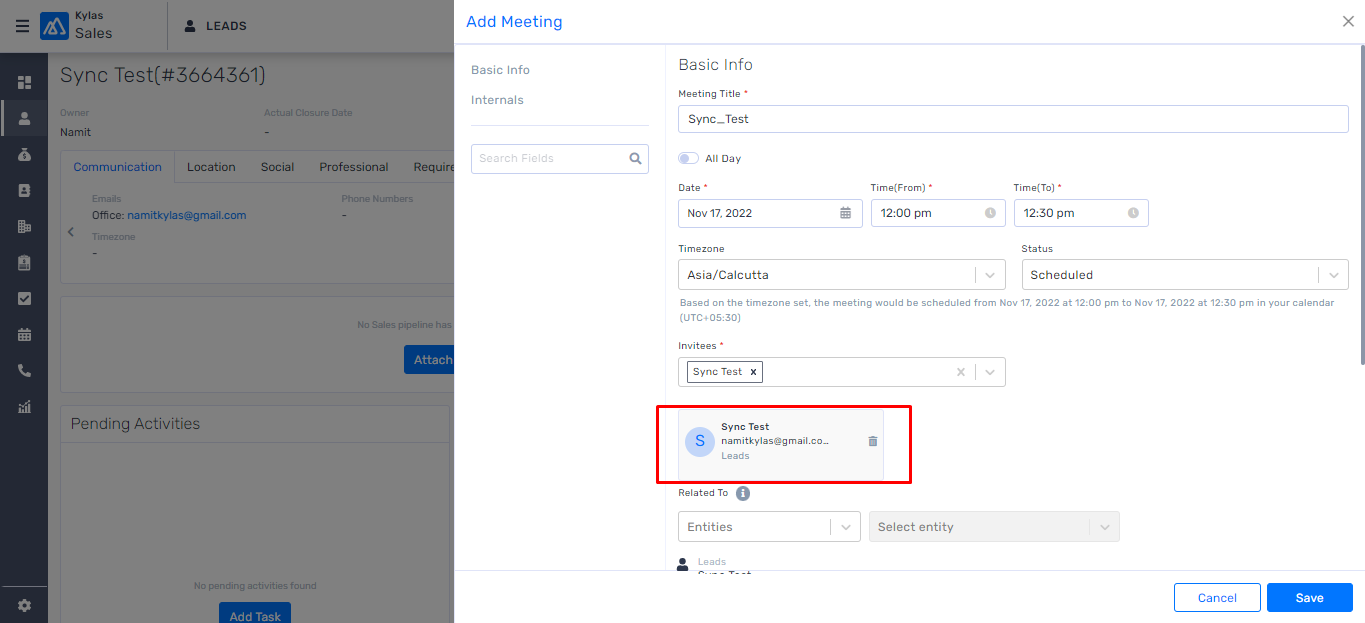
Task: Click Time(To) 12:30 pm field
Action: (x=1081, y=213)
